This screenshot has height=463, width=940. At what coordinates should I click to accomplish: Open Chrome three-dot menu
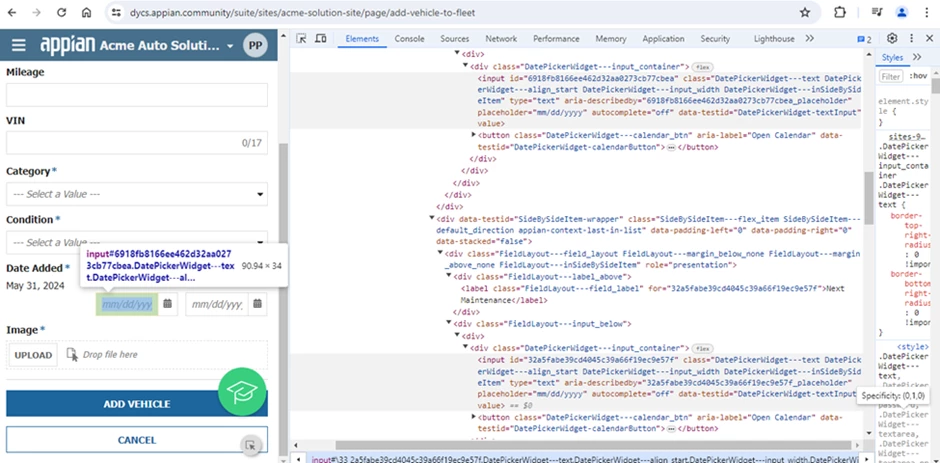click(x=927, y=13)
